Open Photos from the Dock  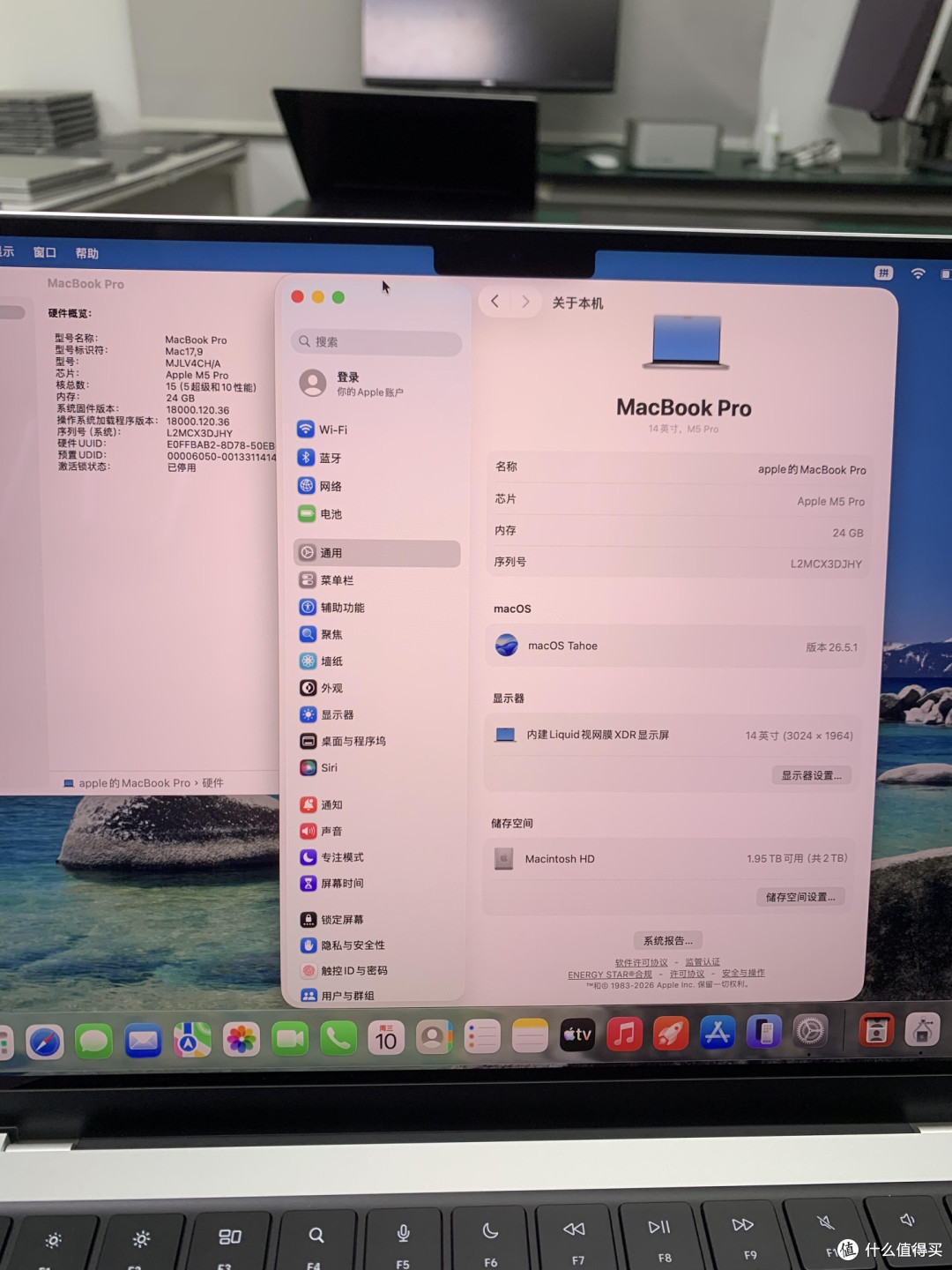click(x=241, y=1039)
